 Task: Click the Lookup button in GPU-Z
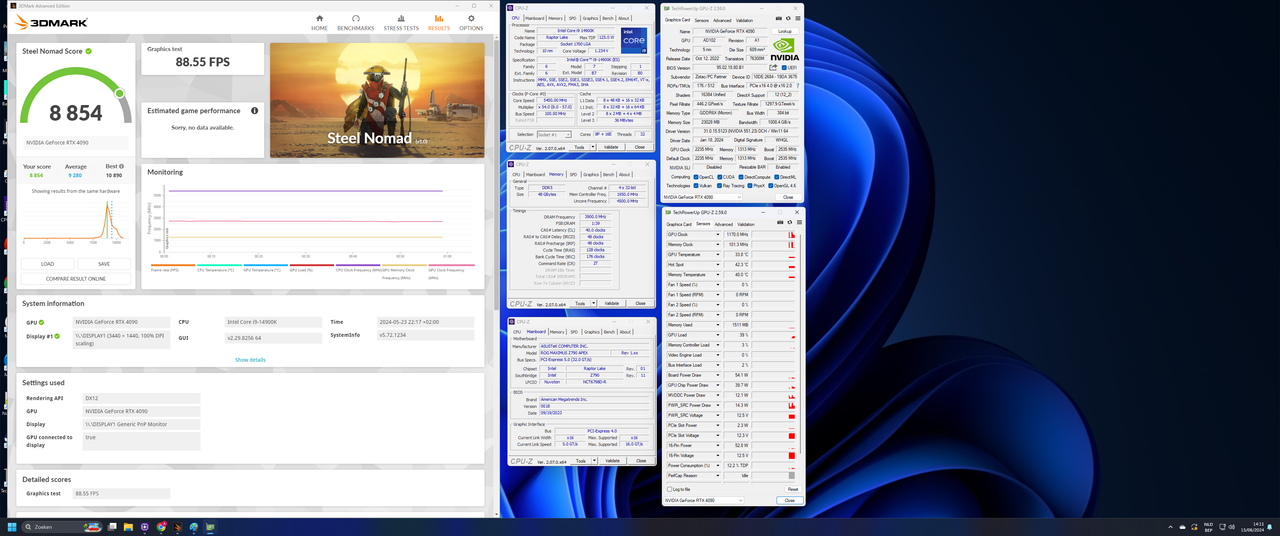(785, 31)
